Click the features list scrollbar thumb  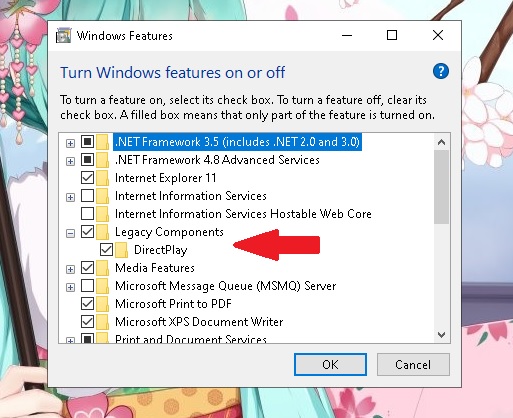(x=441, y=187)
